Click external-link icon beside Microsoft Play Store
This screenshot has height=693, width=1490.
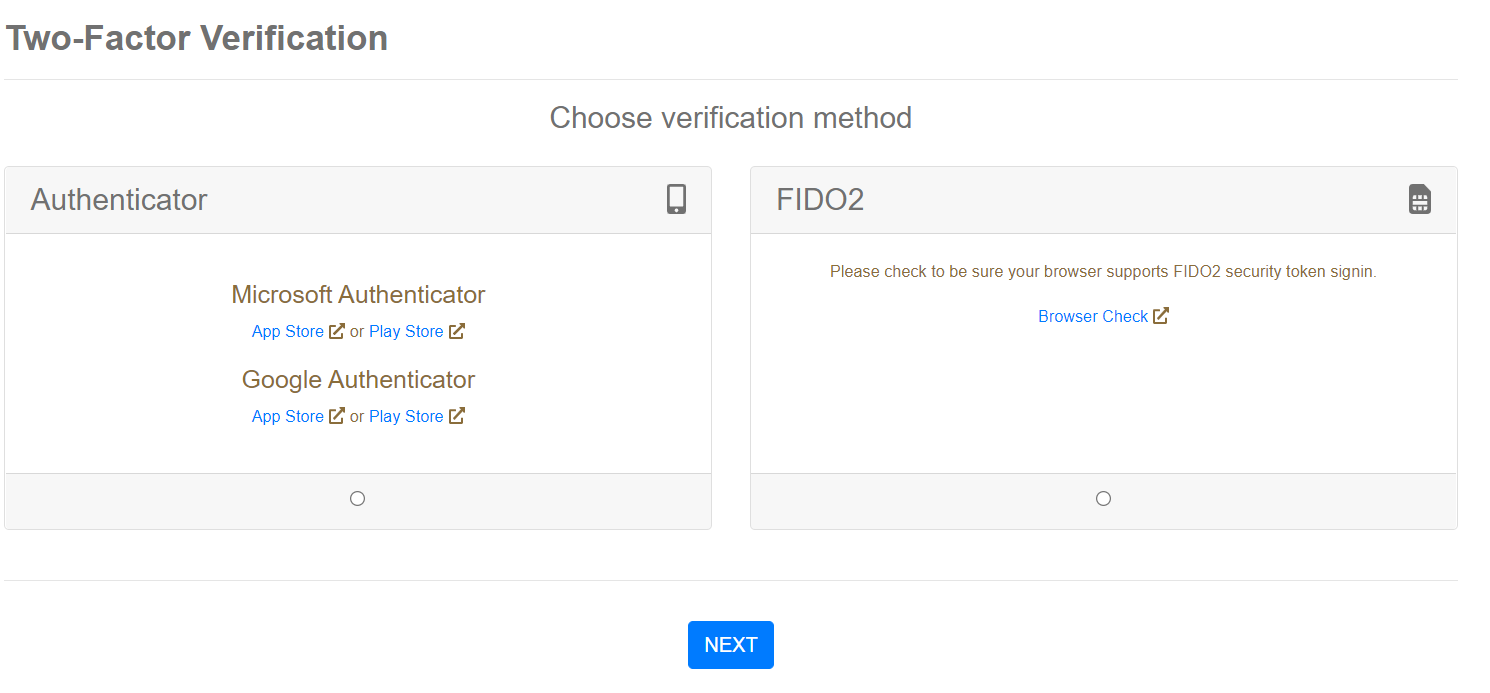tap(457, 331)
